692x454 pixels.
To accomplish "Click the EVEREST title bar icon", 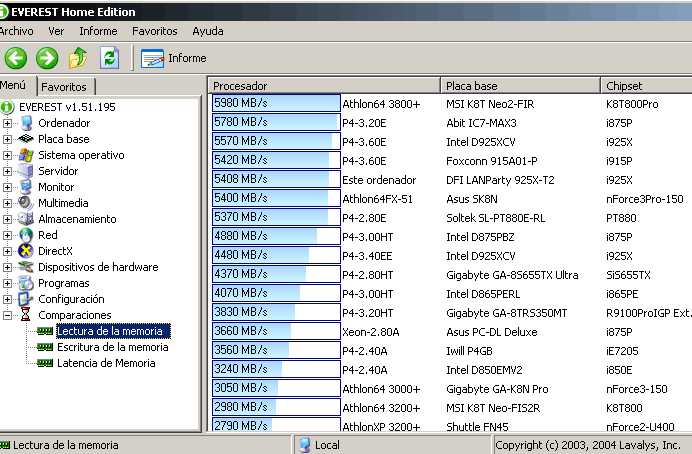I will [x=4, y=11].
